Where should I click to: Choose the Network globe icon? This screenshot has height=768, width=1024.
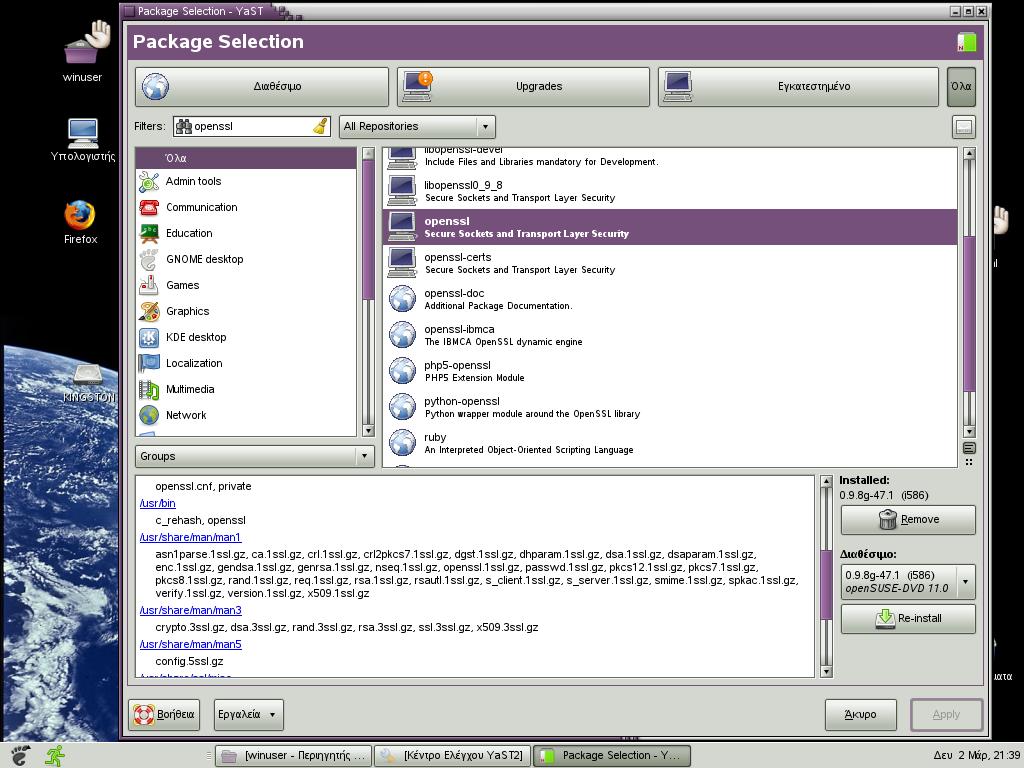point(149,415)
